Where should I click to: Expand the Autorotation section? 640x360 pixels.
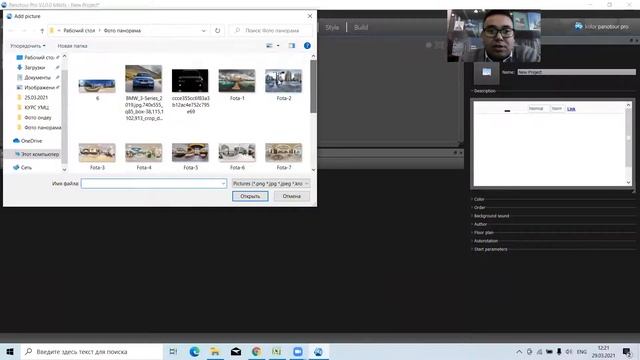click(x=485, y=241)
